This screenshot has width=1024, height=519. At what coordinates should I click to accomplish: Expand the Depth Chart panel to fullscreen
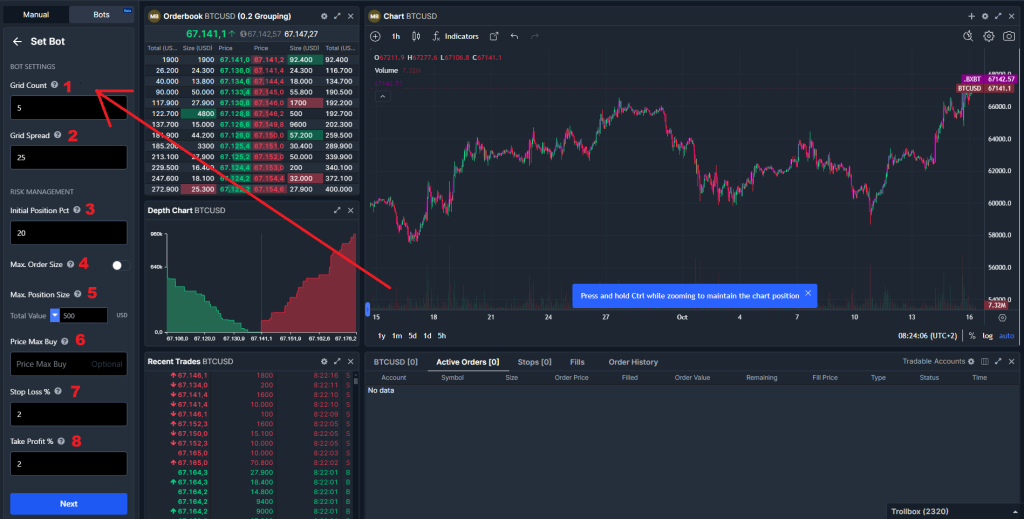click(x=337, y=211)
